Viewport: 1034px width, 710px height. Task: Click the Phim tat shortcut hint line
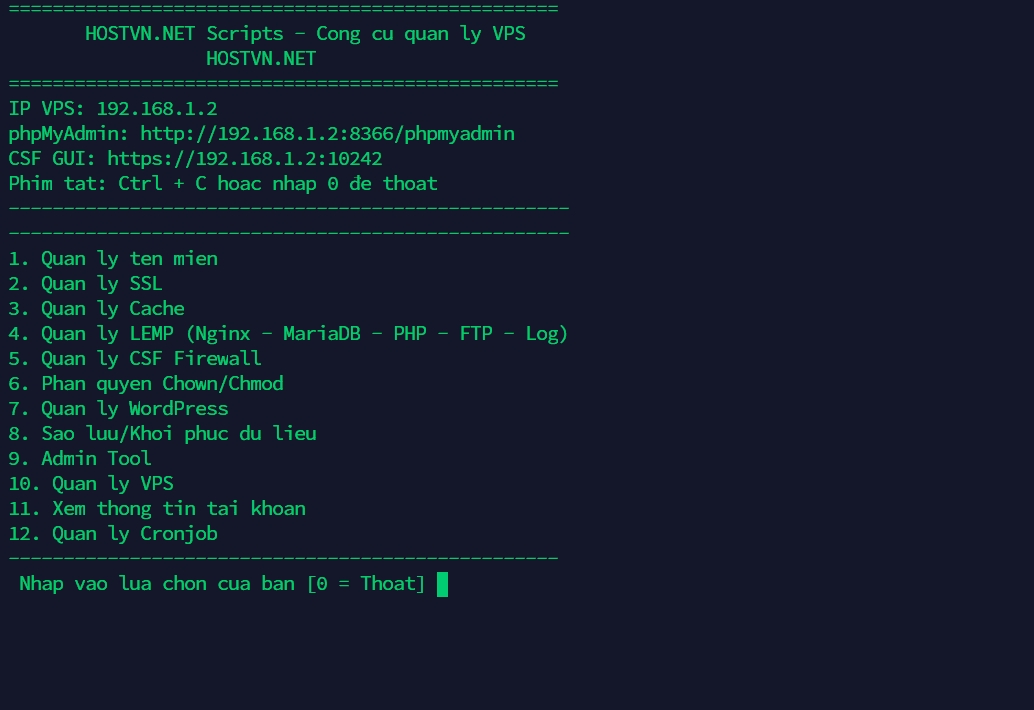(x=223, y=184)
